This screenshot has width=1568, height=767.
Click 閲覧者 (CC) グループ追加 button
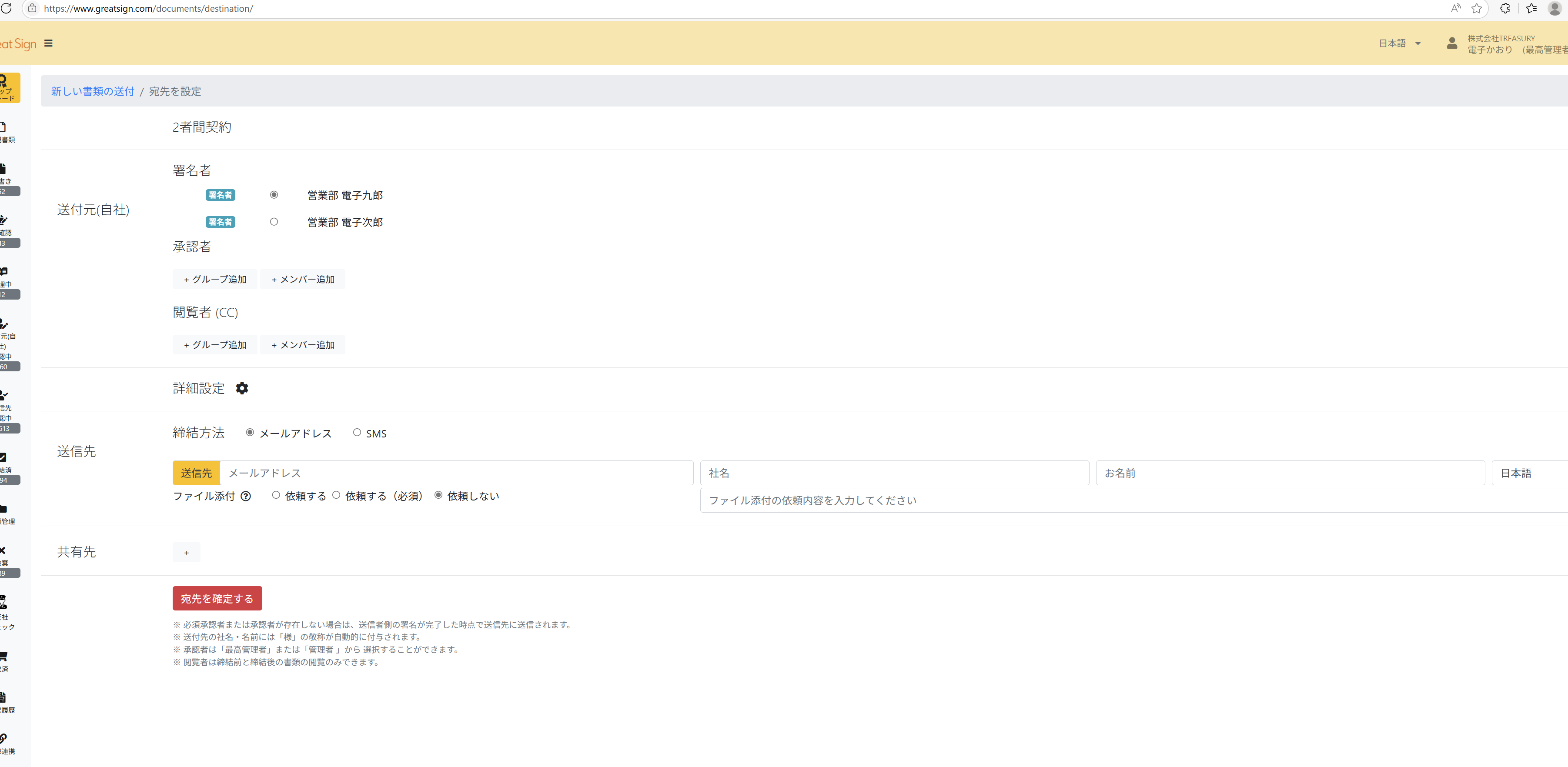(215, 345)
